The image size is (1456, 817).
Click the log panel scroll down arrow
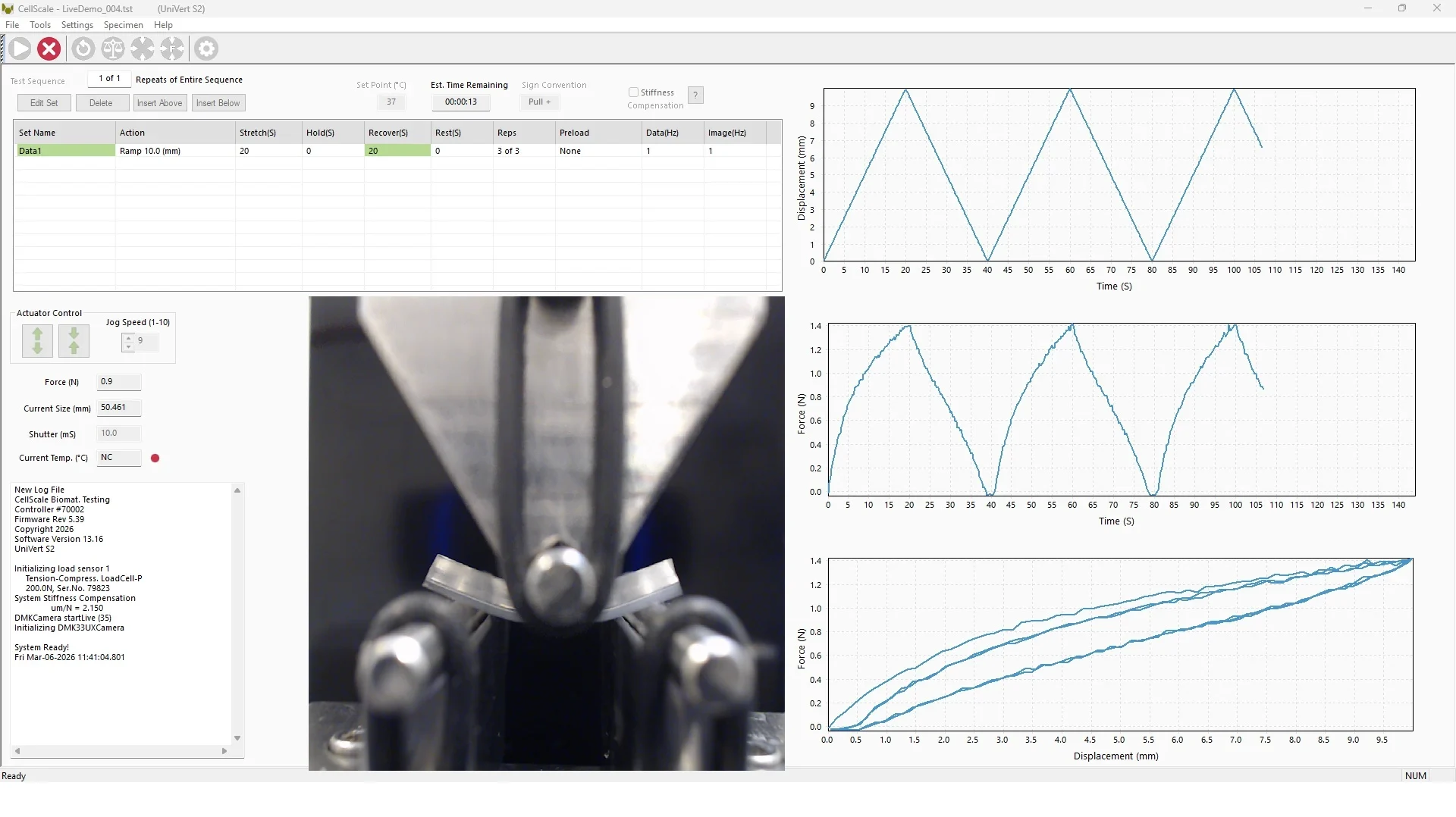click(237, 738)
